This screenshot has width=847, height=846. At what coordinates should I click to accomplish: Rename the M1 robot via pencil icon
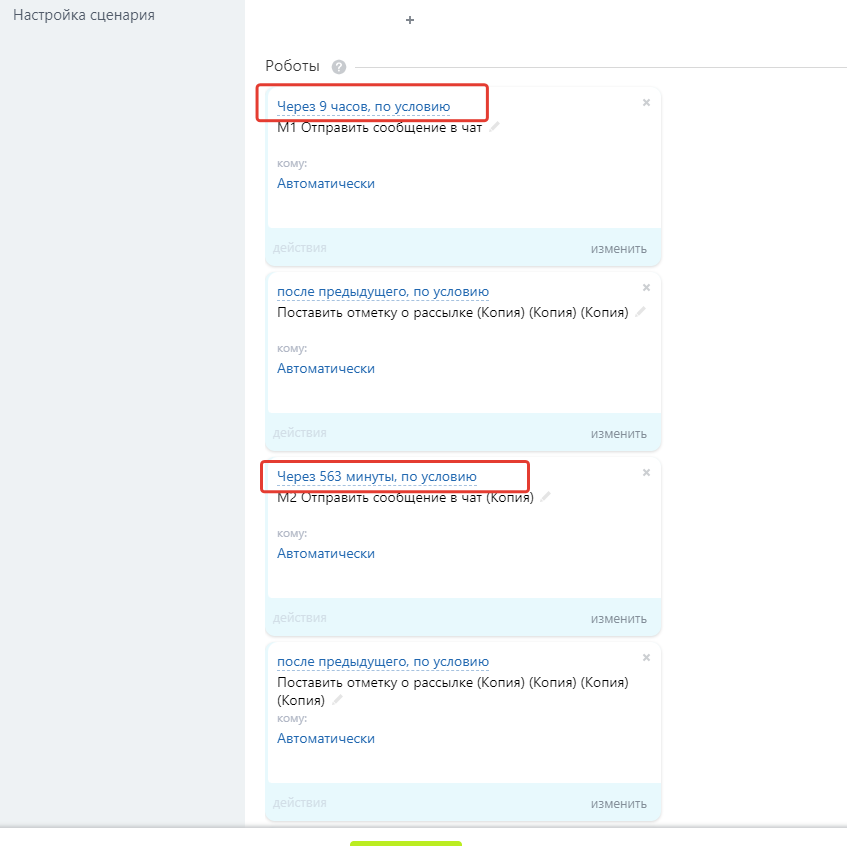click(x=494, y=127)
